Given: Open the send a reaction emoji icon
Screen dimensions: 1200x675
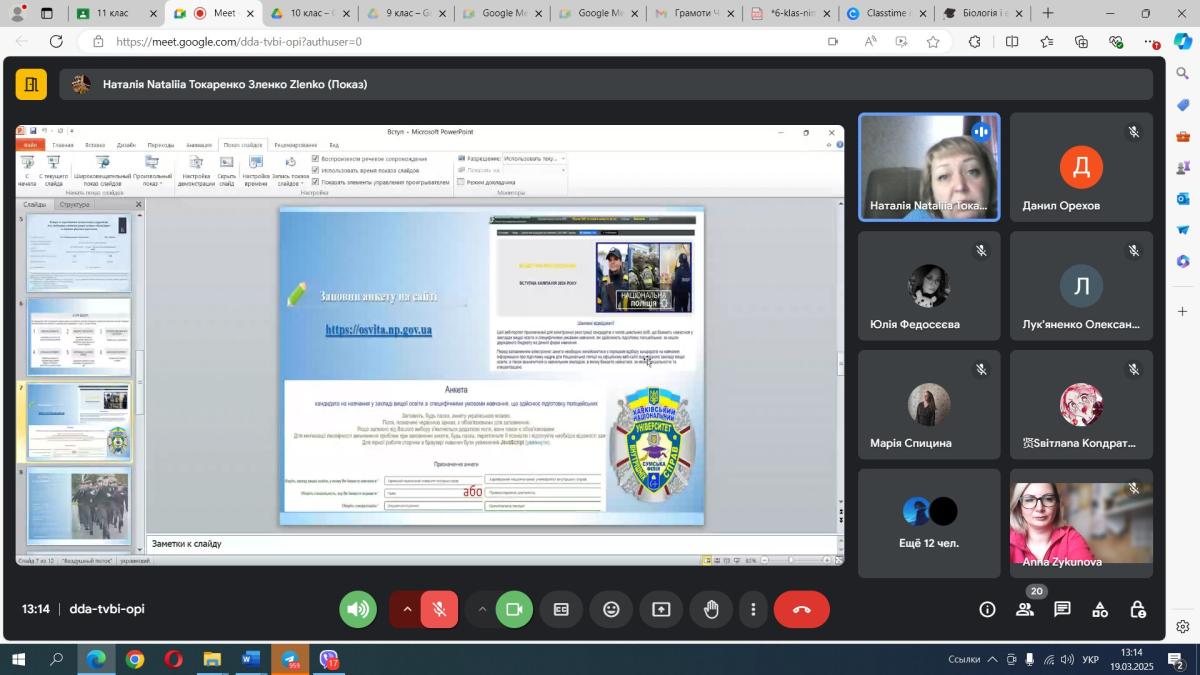Looking at the screenshot, I should (x=611, y=609).
